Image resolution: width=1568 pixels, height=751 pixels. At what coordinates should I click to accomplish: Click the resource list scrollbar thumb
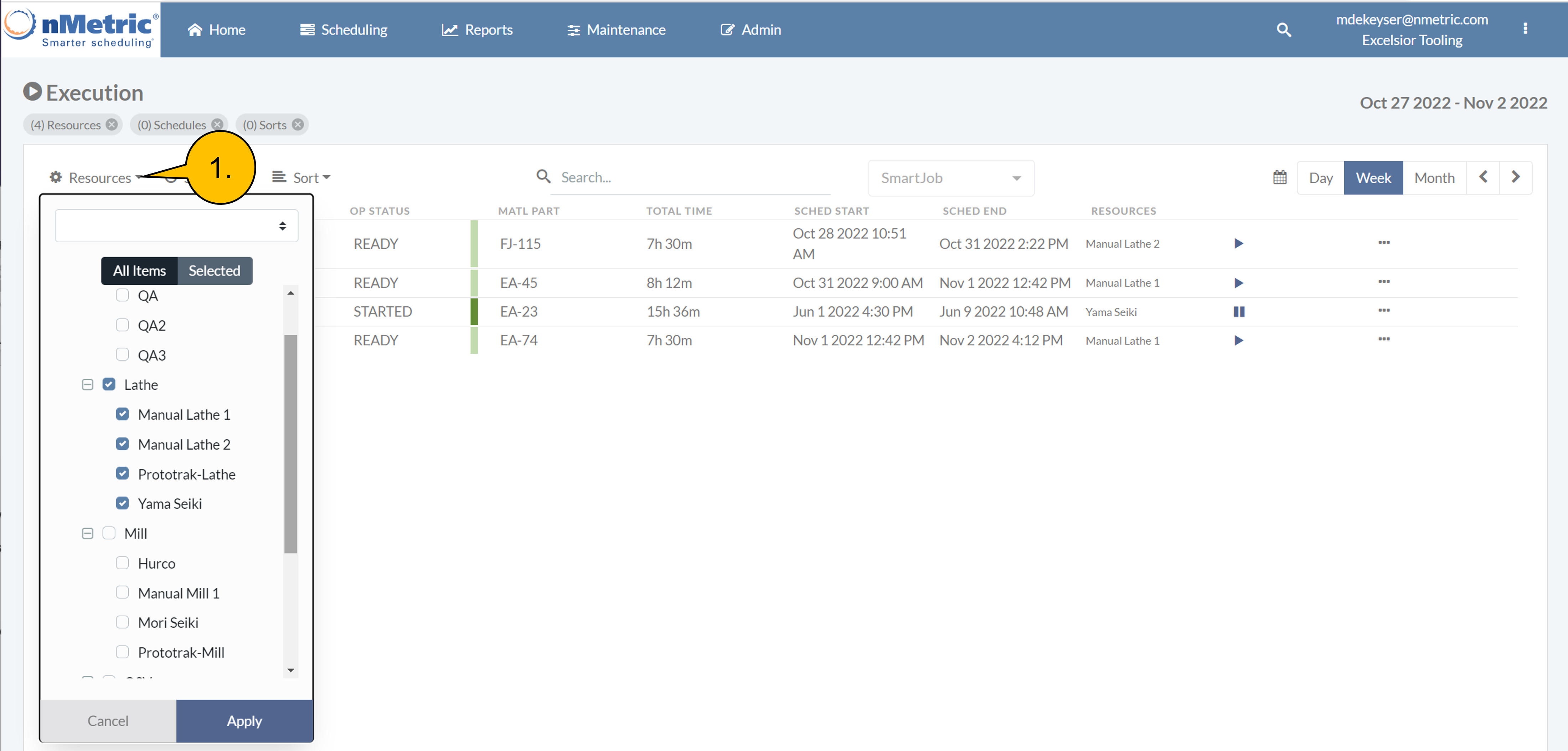point(290,444)
